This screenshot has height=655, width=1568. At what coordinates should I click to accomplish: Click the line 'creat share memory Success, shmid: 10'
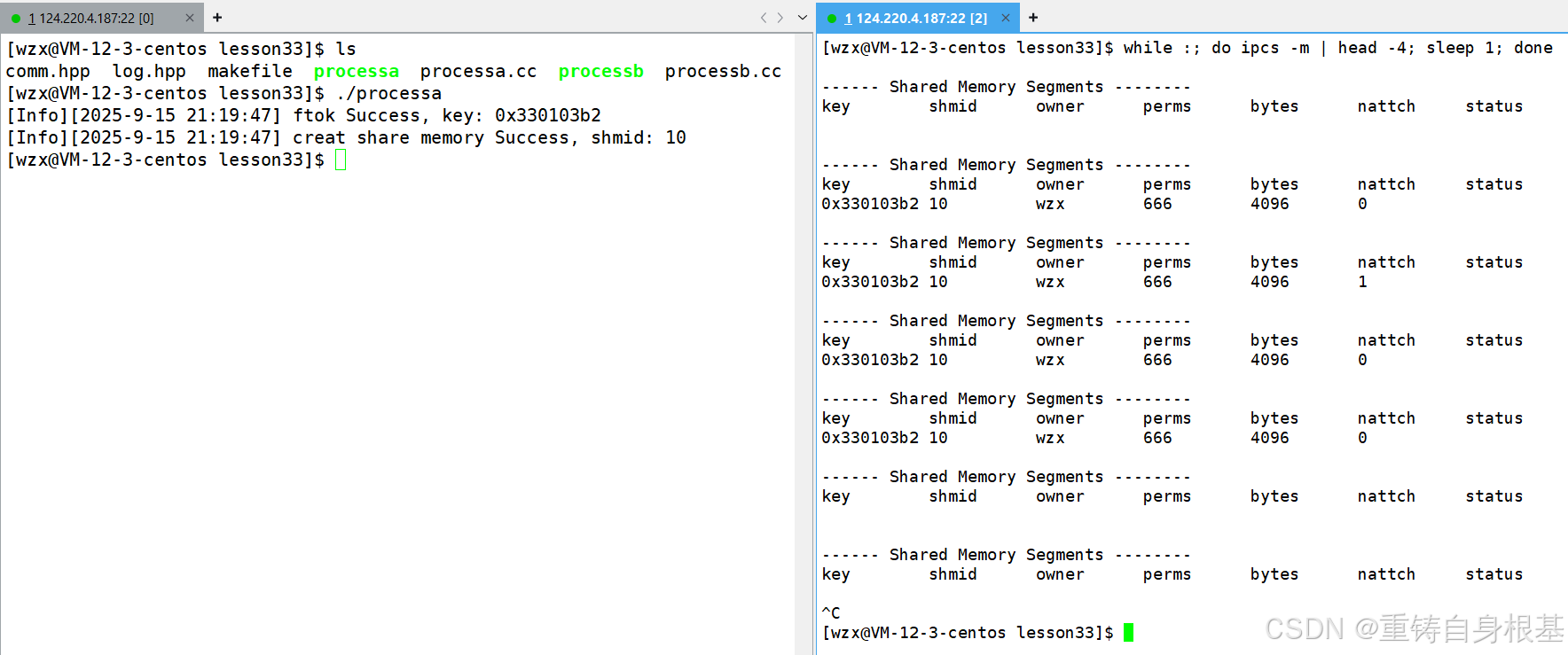tap(347, 137)
